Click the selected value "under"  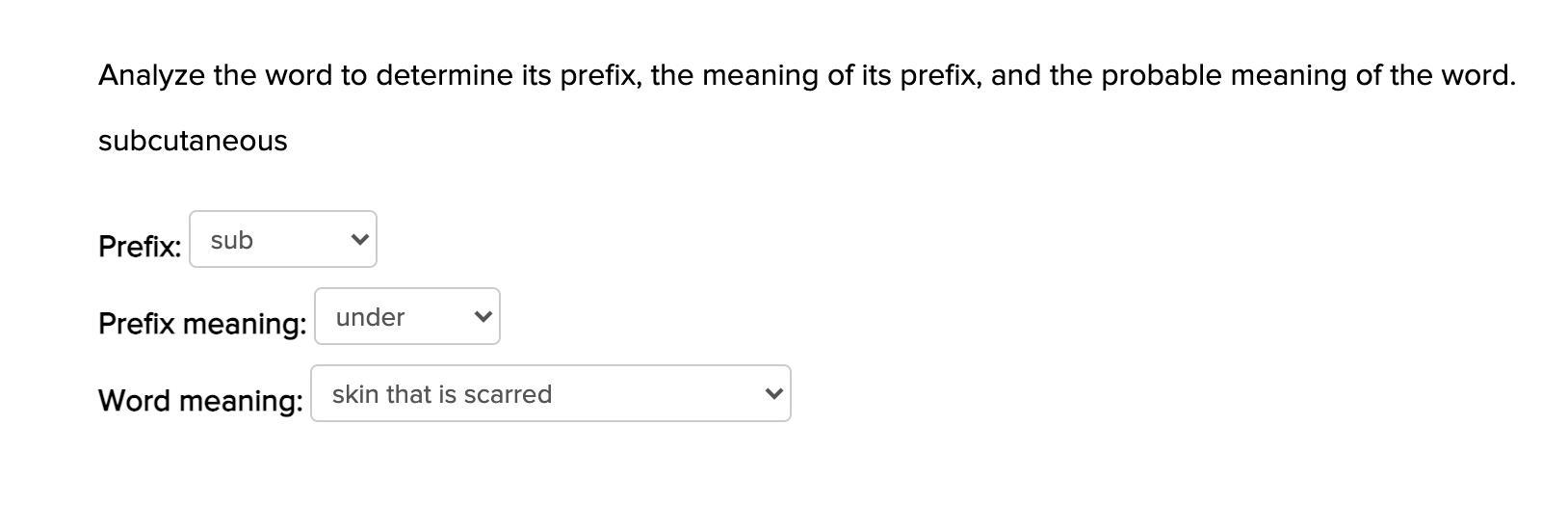click(x=370, y=317)
